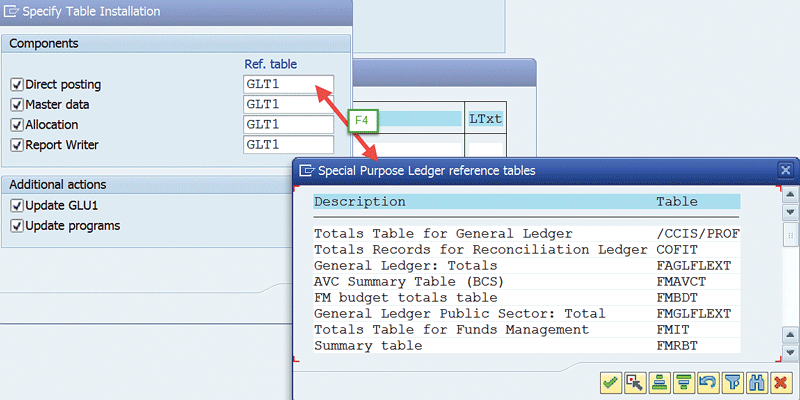Click the Allocation reference table field
800x400 pixels.
pos(288,125)
